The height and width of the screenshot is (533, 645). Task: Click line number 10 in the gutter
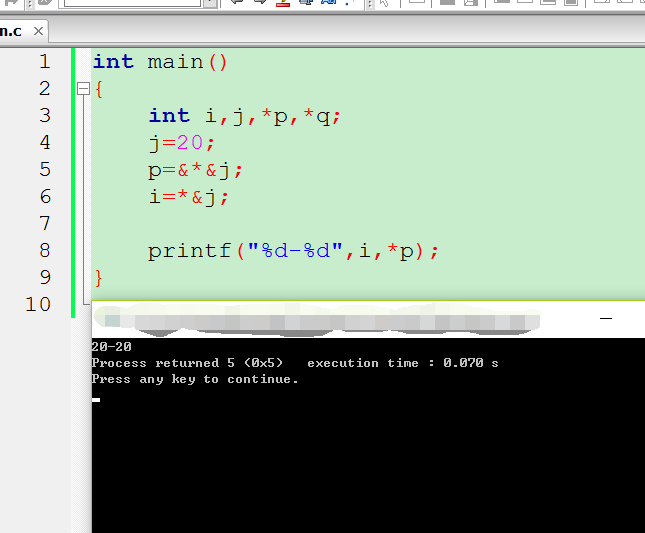click(x=38, y=304)
